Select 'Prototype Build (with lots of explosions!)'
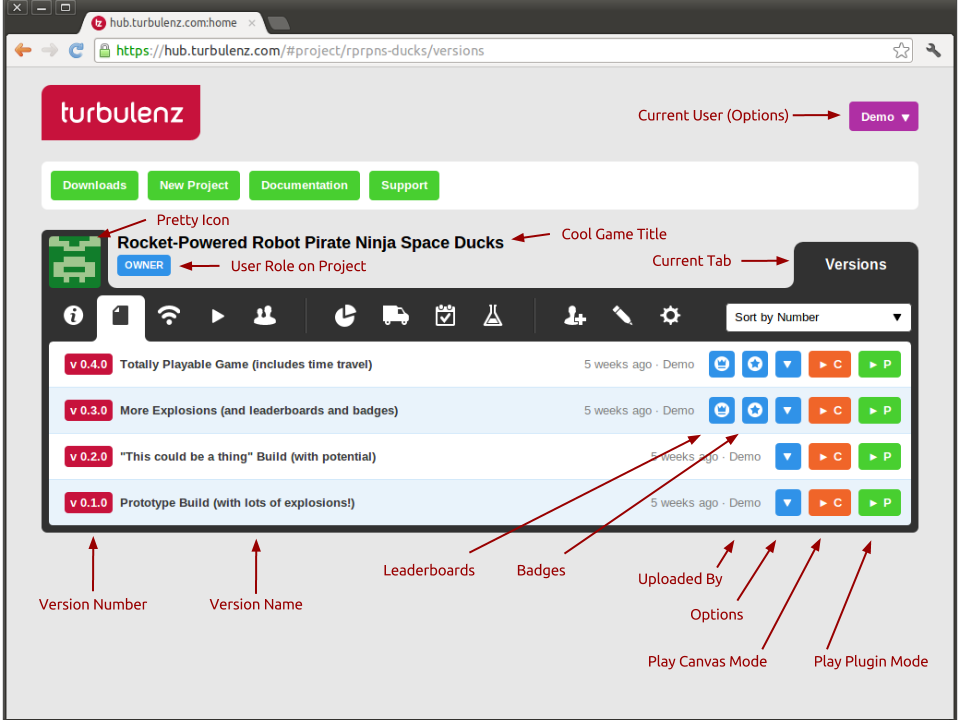 (238, 503)
